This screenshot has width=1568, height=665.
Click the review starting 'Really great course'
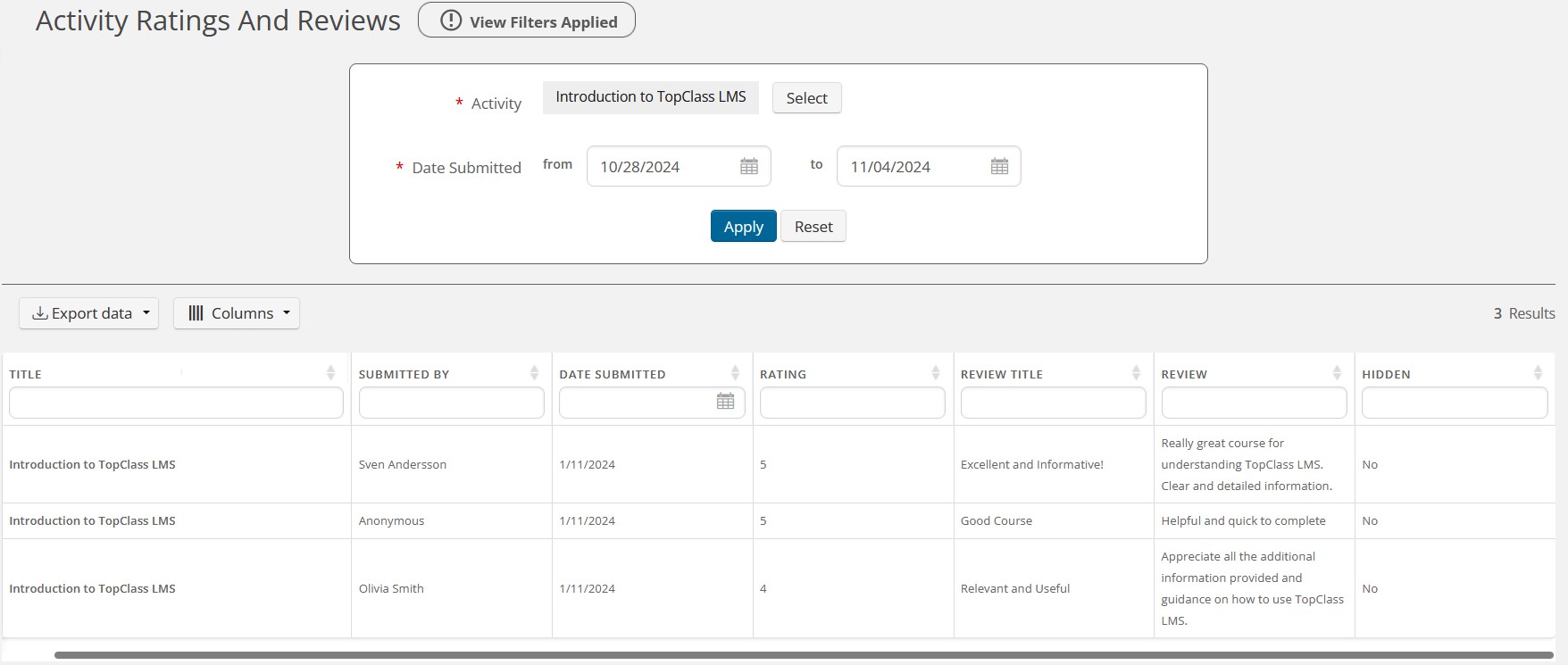(1247, 465)
